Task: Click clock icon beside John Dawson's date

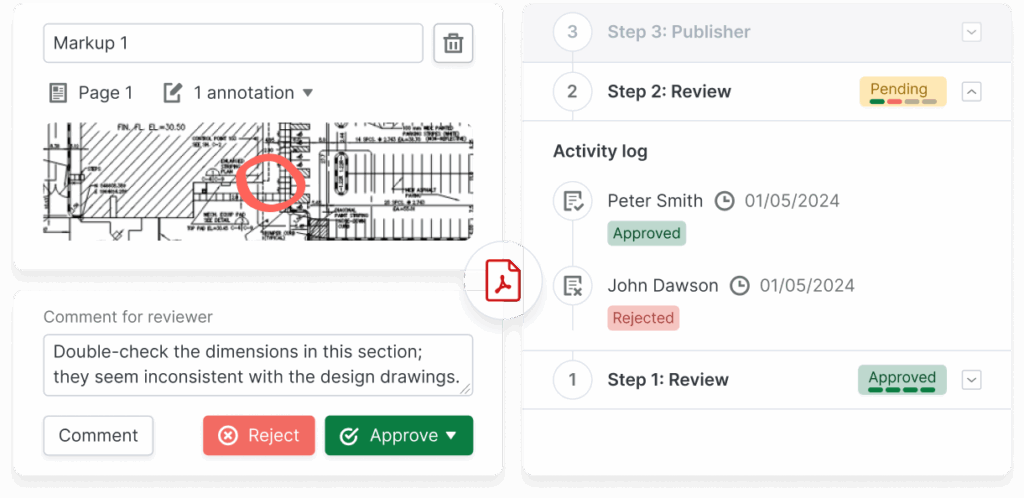Action: tap(739, 286)
